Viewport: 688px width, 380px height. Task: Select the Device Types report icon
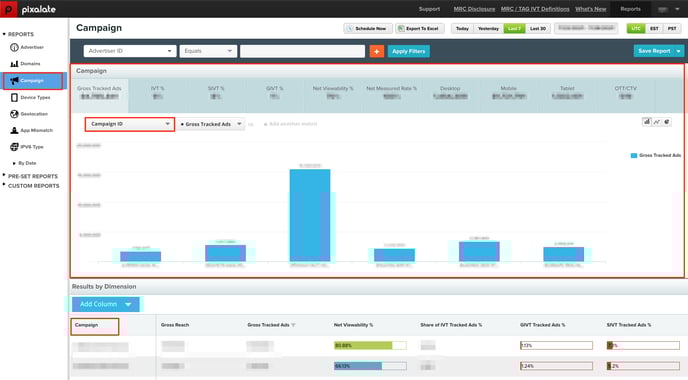[x=14, y=97]
